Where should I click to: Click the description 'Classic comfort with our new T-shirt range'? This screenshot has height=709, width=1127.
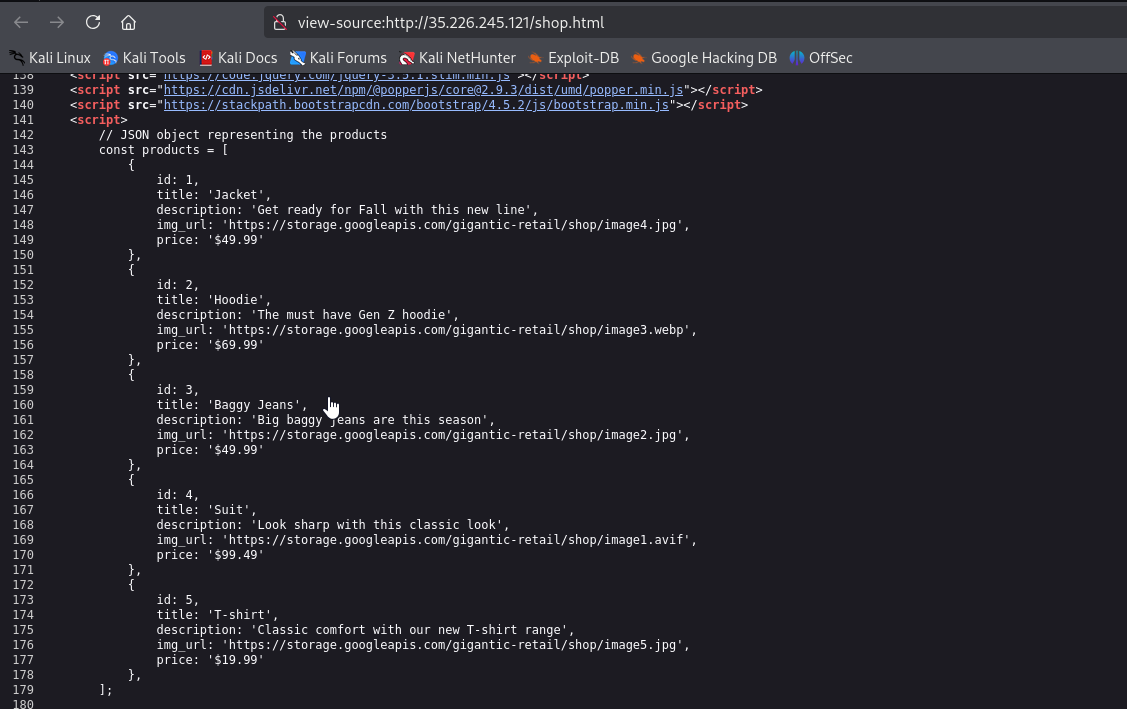pyautogui.click(x=409, y=630)
